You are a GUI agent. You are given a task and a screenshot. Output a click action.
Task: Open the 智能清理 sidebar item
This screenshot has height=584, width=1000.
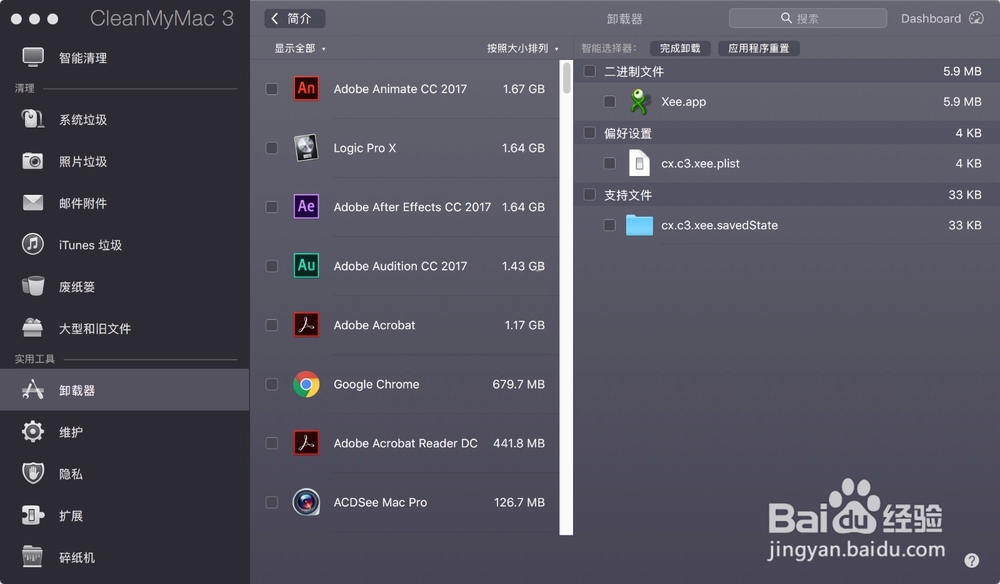coord(125,57)
